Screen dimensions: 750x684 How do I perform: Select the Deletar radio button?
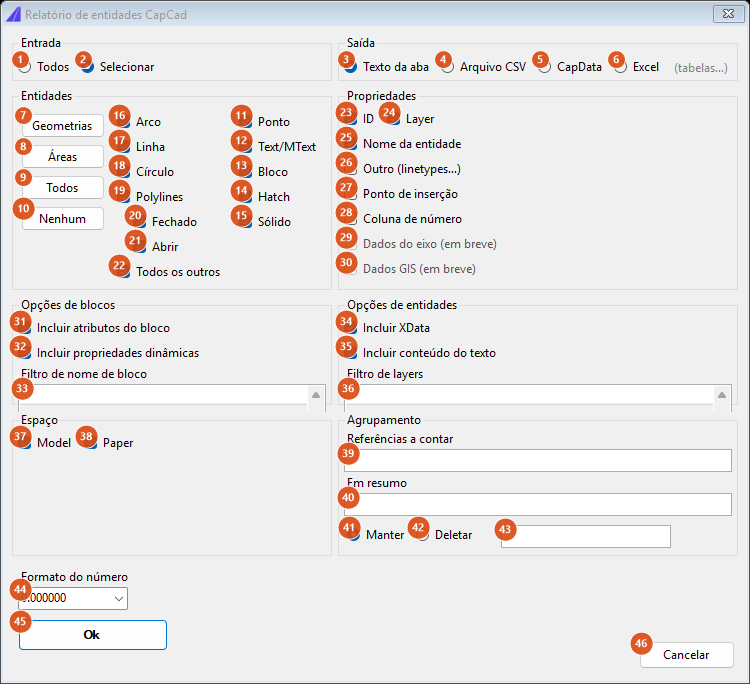point(423,535)
